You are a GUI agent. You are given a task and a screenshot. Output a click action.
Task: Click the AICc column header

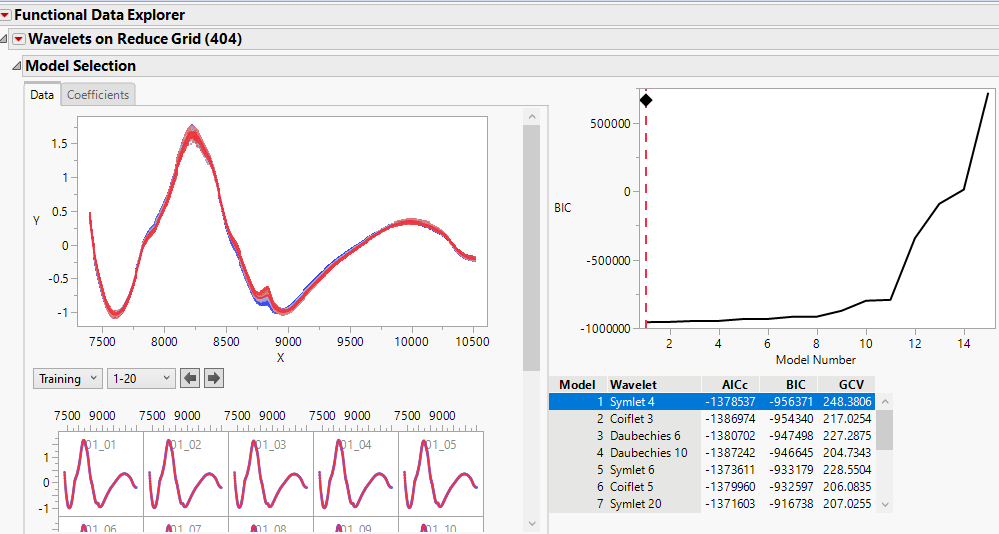coord(730,385)
